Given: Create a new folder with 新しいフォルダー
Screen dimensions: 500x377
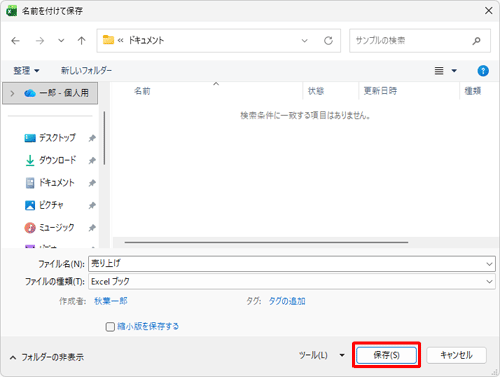Looking at the screenshot, I should (x=86, y=70).
